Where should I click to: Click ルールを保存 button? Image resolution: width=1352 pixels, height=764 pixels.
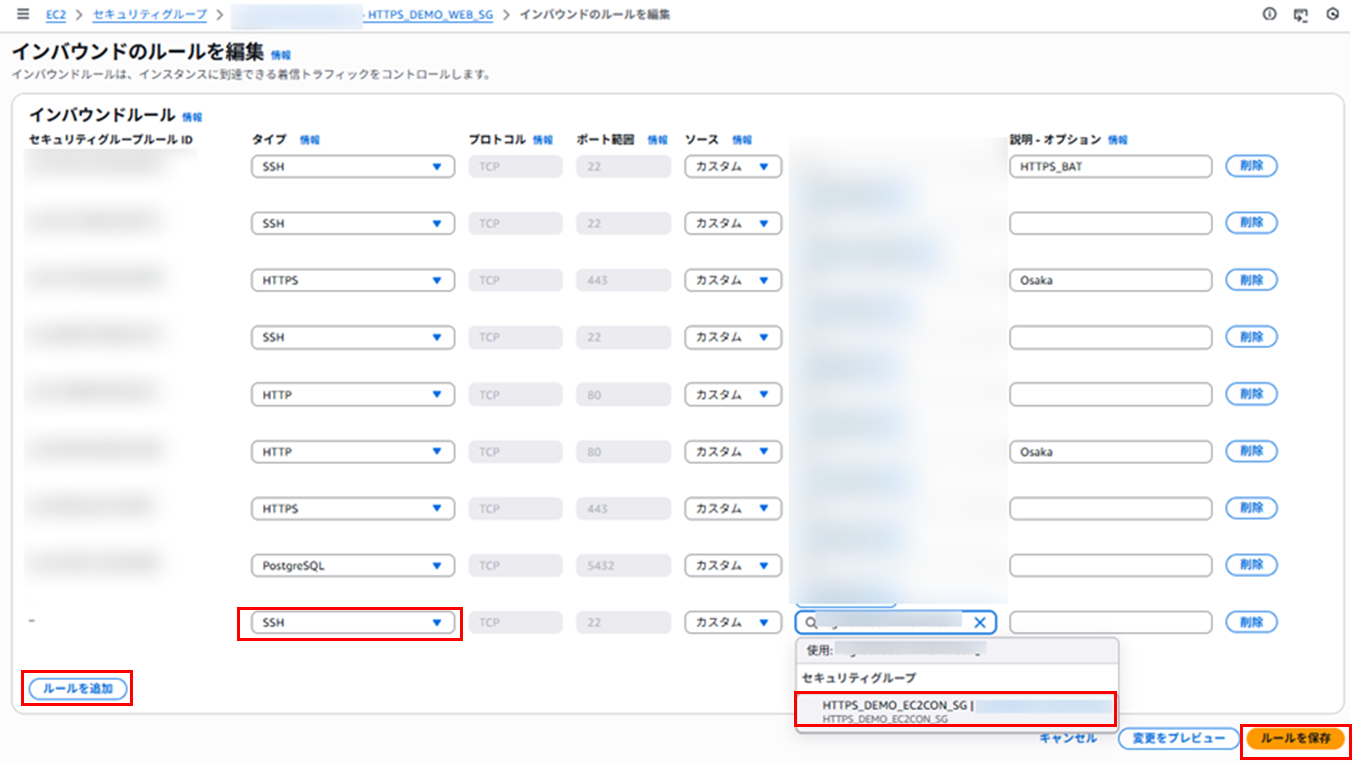point(1296,739)
